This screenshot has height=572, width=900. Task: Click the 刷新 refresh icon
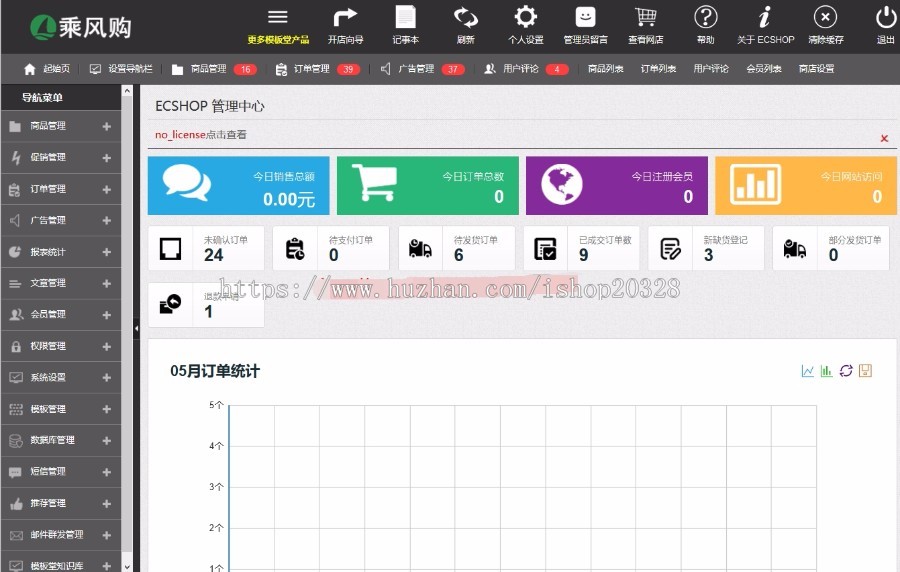pyautogui.click(x=465, y=17)
